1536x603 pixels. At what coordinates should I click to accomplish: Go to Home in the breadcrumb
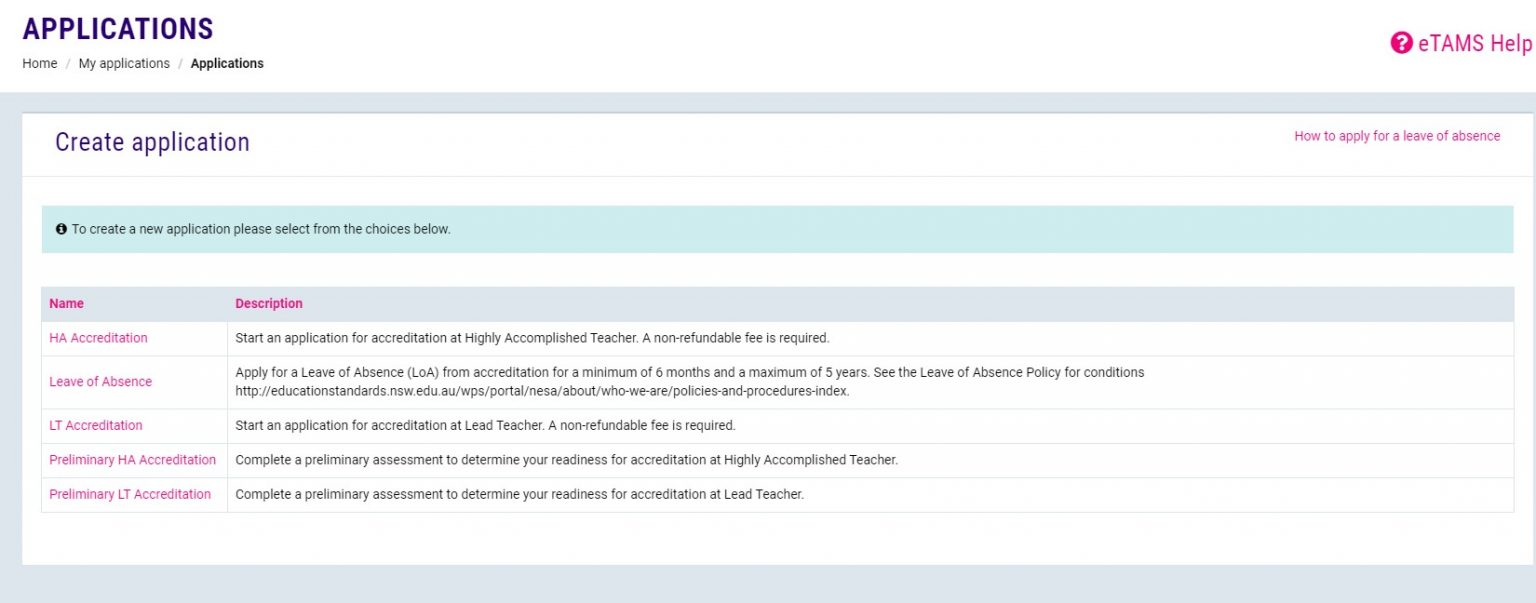pyautogui.click(x=40, y=63)
